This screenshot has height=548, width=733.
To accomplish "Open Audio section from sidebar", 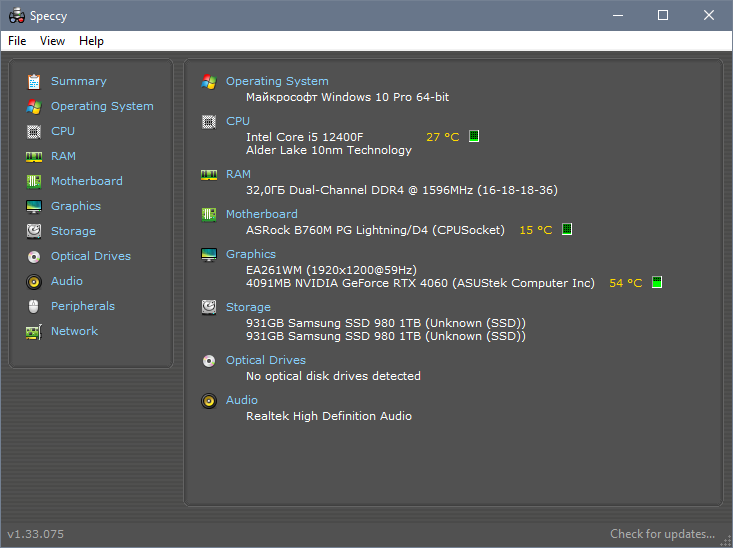I will (x=66, y=281).
